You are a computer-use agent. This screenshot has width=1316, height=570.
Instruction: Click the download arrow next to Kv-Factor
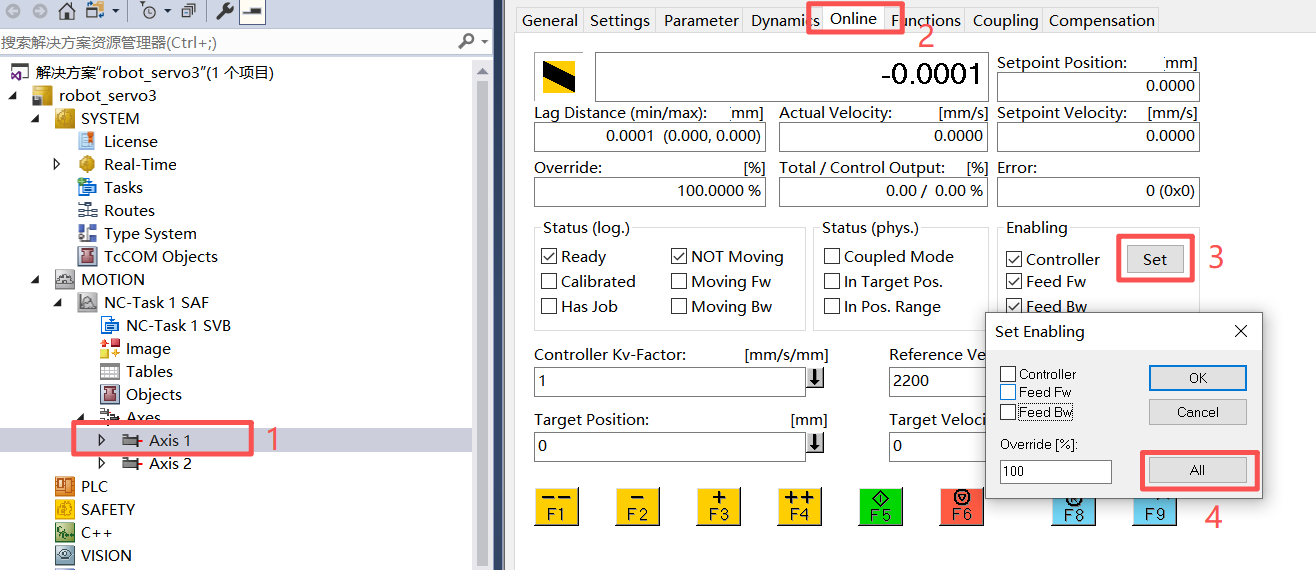pyautogui.click(x=815, y=378)
